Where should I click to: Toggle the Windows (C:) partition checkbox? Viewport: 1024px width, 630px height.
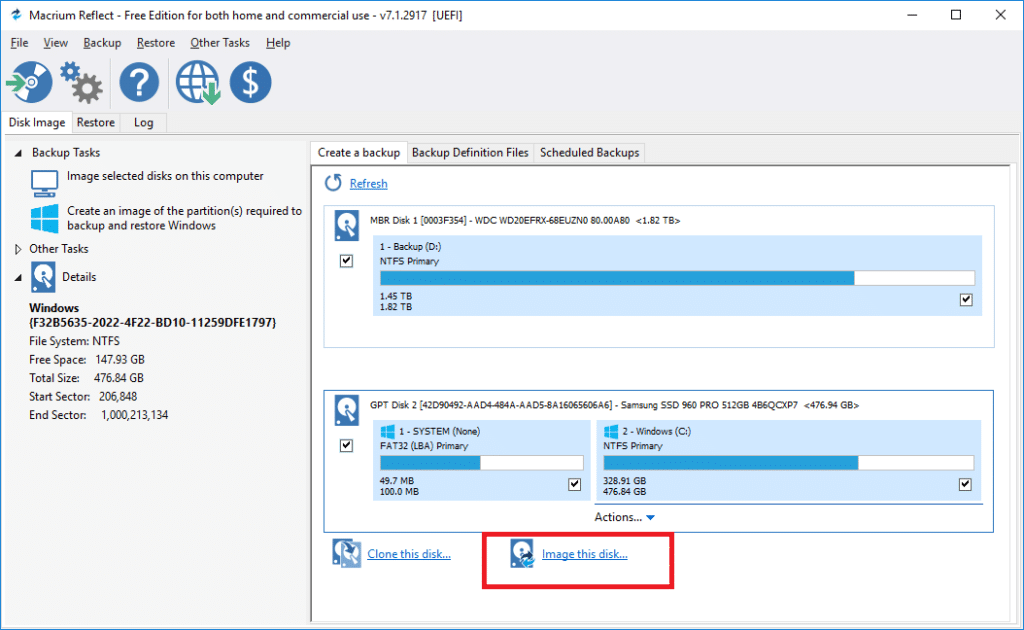click(x=965, y=484)
